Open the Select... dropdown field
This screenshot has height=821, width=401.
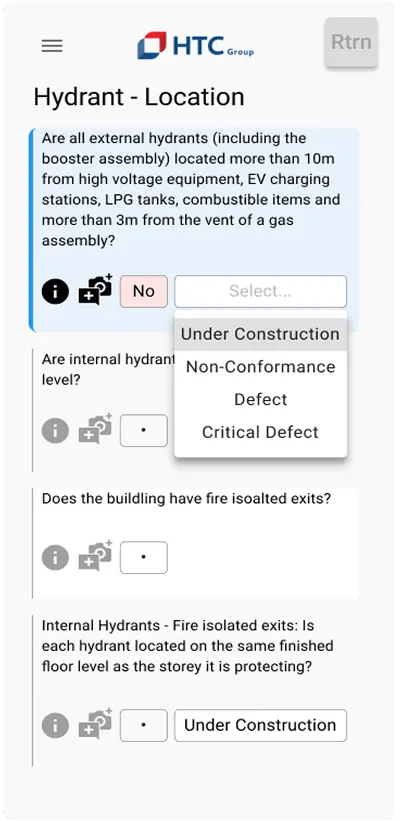[260, 291]
